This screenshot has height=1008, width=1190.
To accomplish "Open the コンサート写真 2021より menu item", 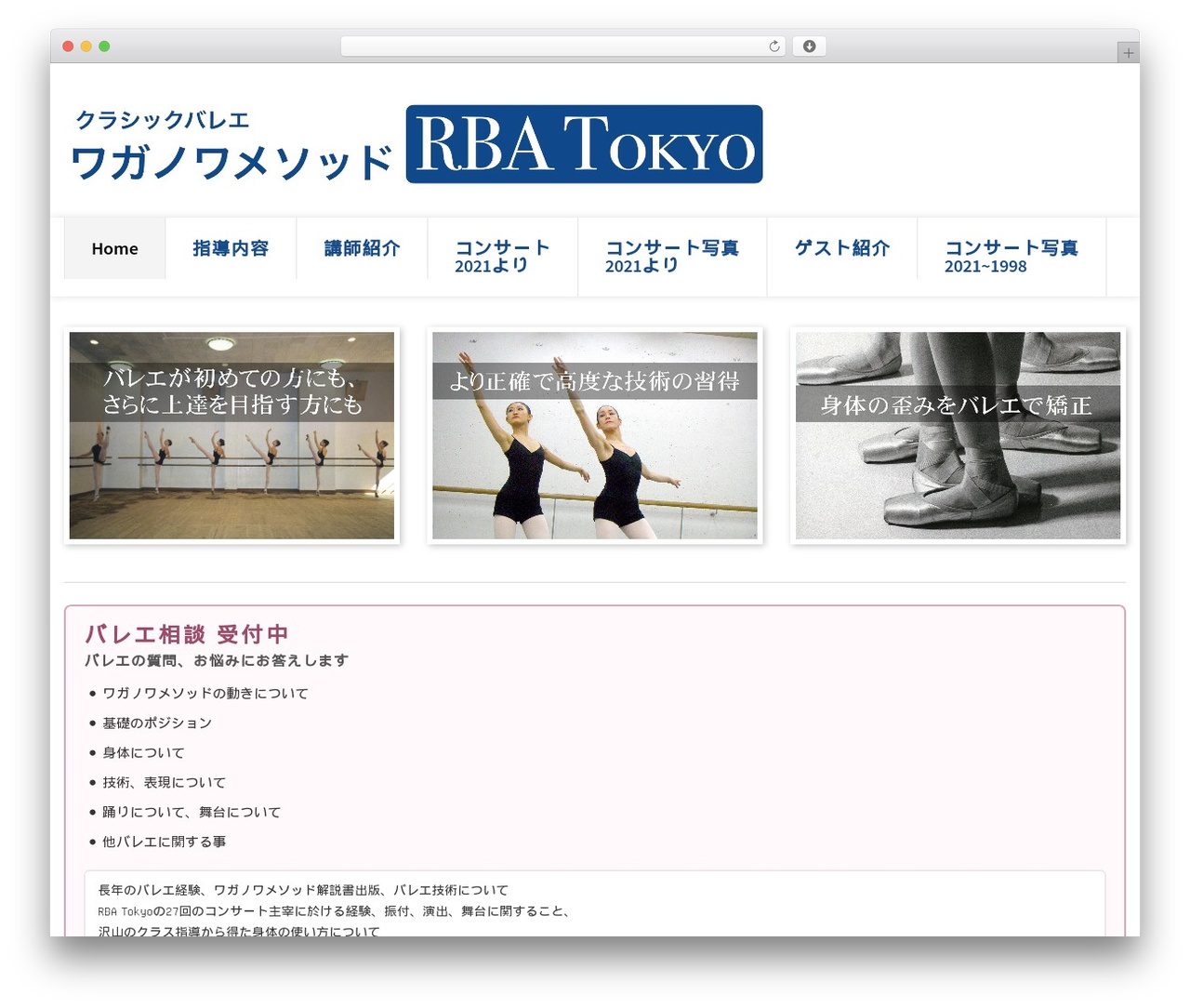I will [672, 257].
